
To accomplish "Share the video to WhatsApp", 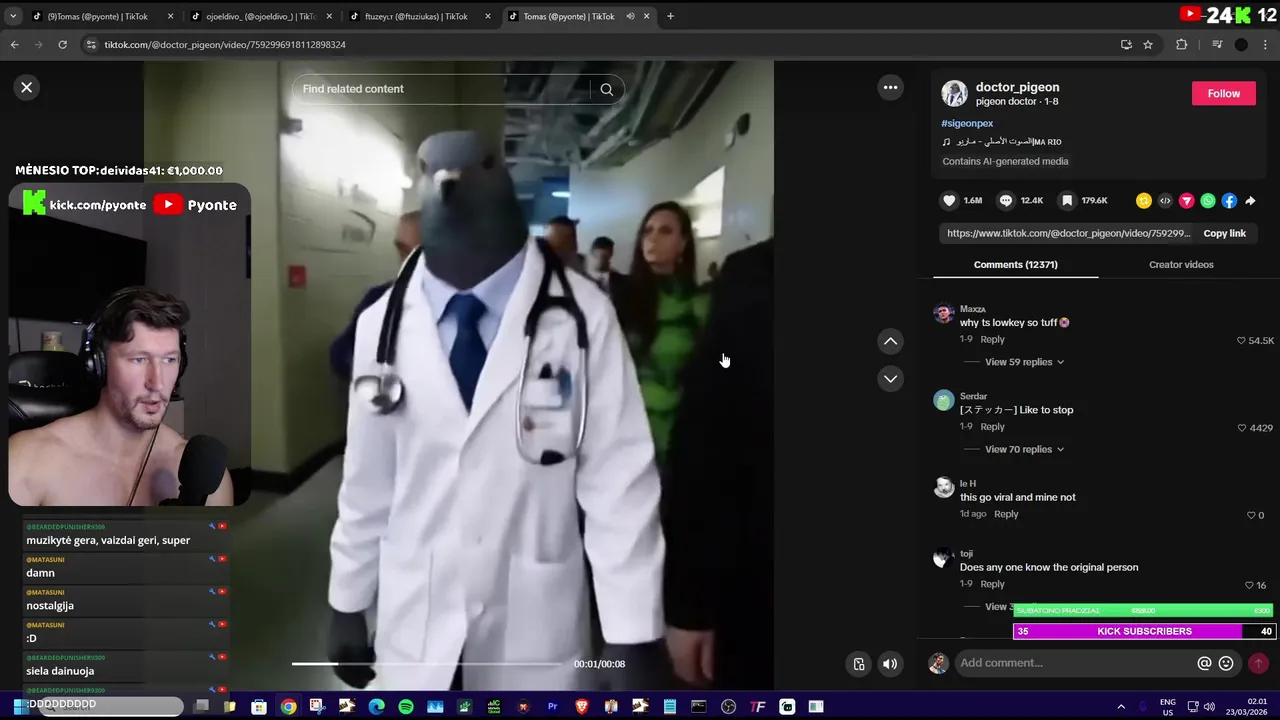I will pos(1208,201).
